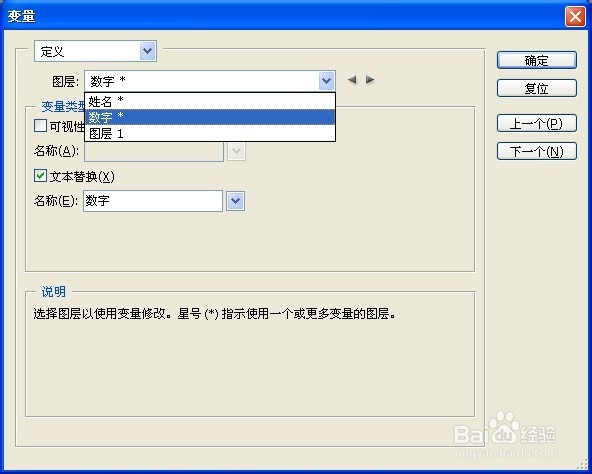The image size is (592, 474).
Task: Select 数字 * from the layer list
Action: 210,117
